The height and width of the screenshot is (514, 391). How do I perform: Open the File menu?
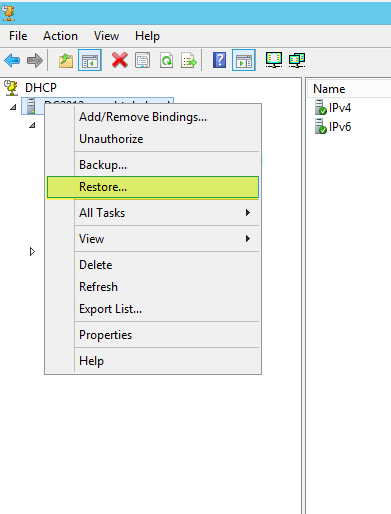point(18,36)
